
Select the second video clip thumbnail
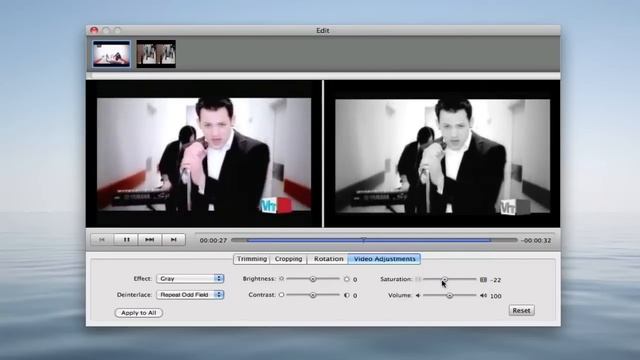(156, 54)
